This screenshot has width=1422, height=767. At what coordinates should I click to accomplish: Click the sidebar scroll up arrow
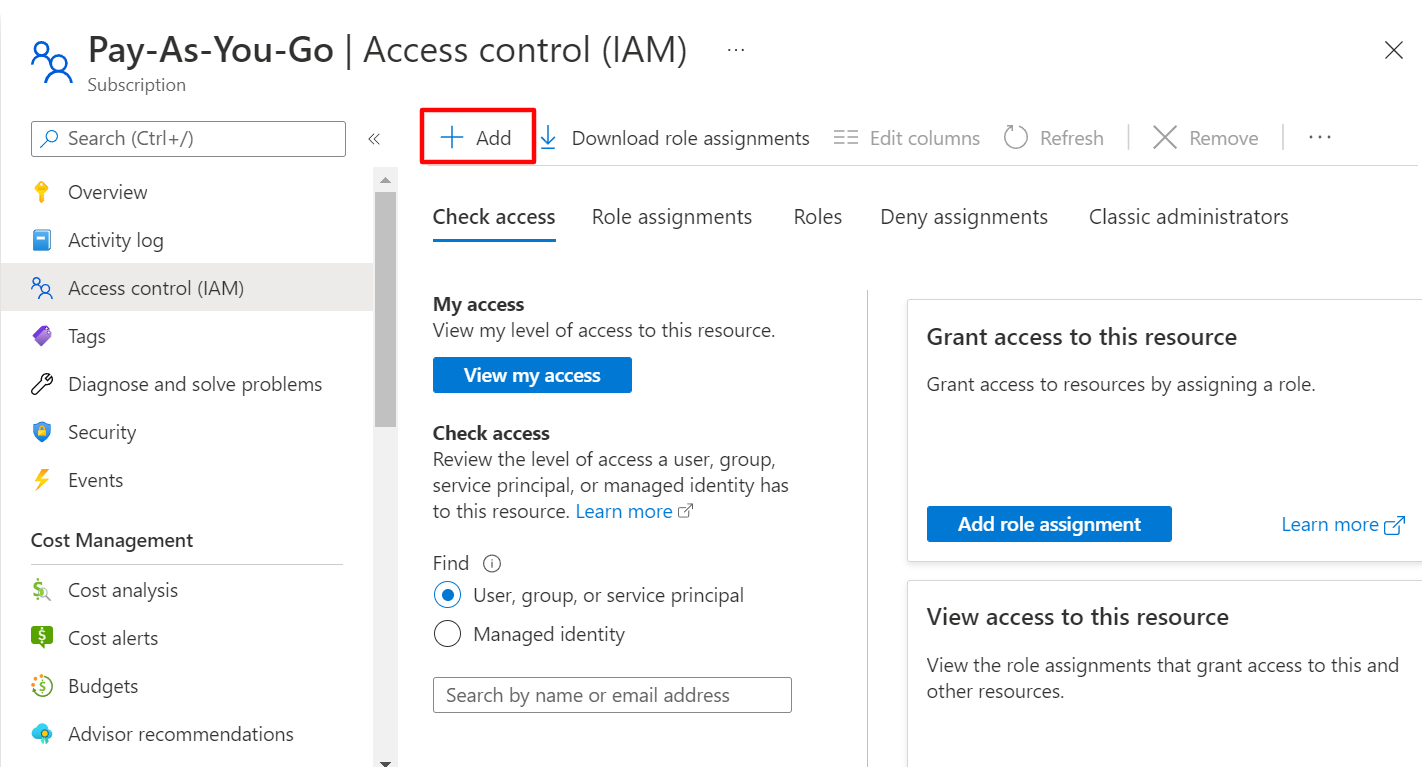tap(385, 179)
